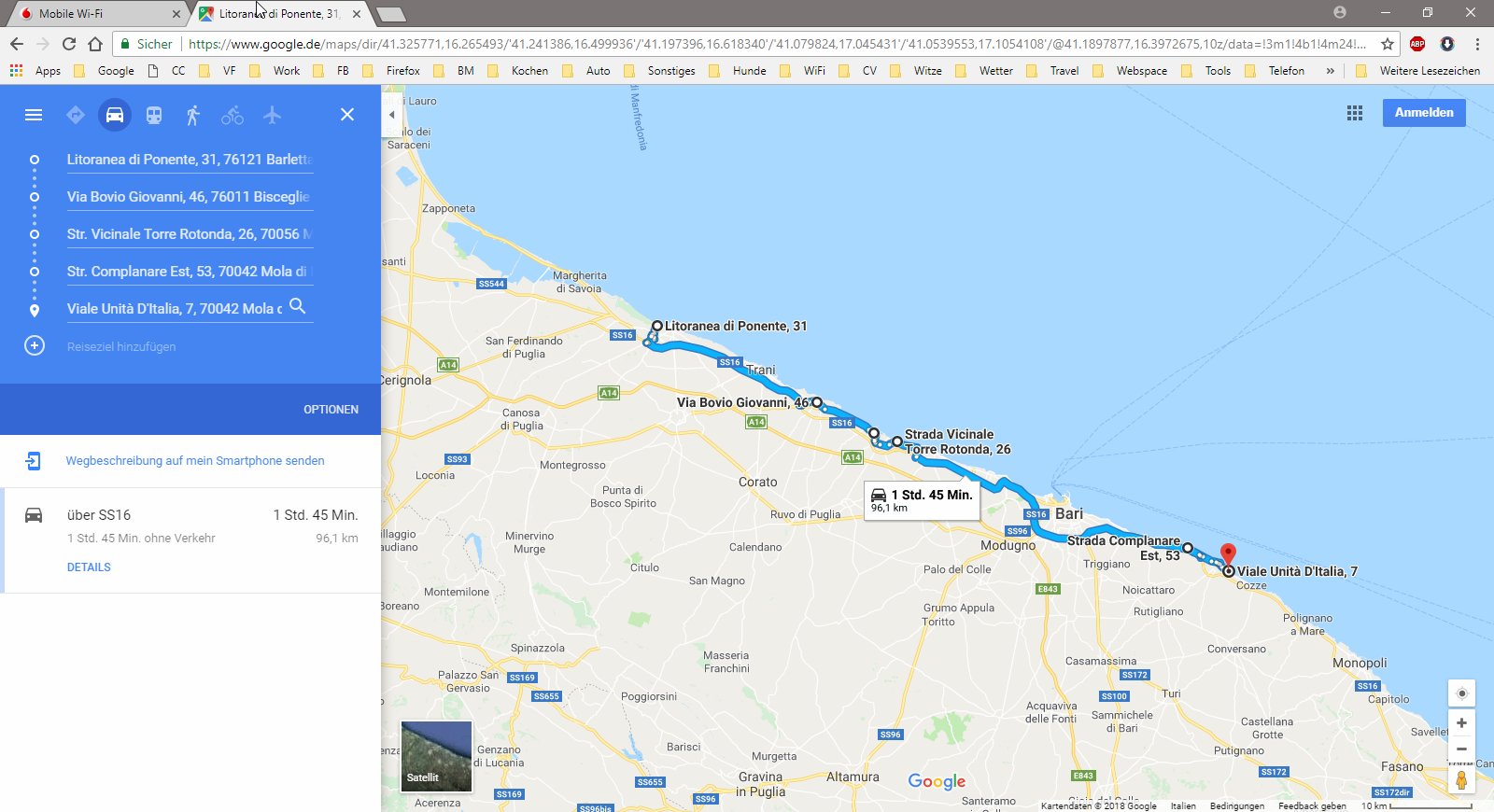This screenshot has width=1494, height=812.
Task: Open browser home page
Action: click(95, 44)
